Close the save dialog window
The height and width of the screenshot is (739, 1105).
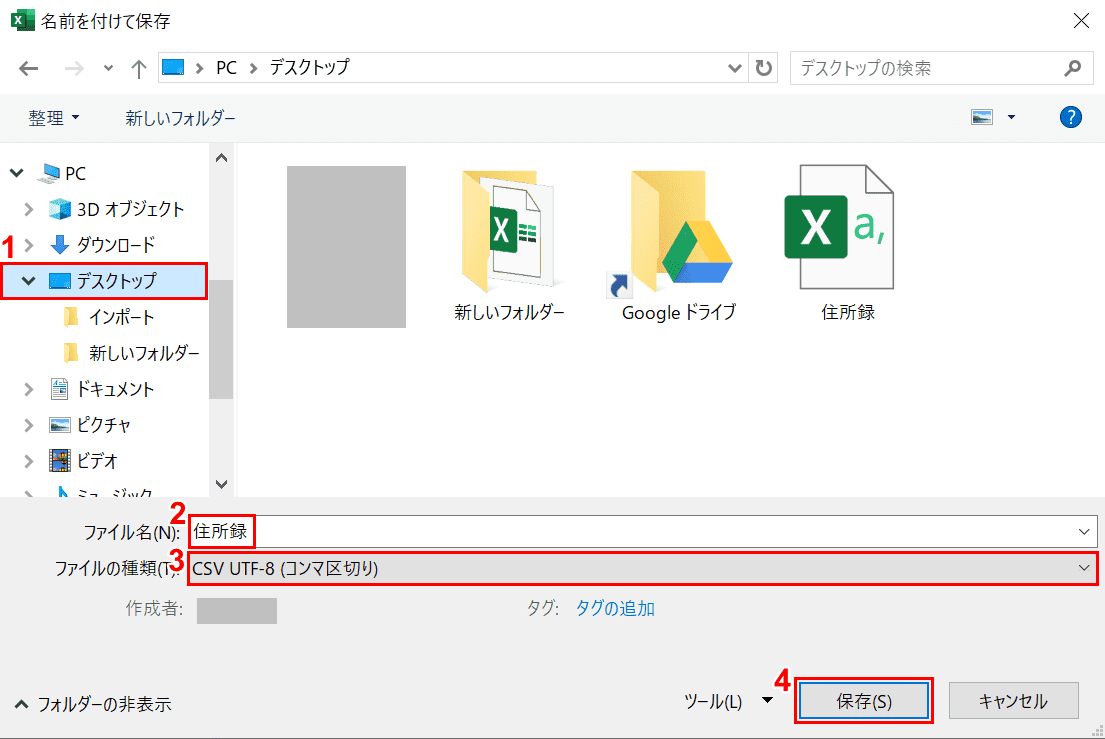(1081, 21)
